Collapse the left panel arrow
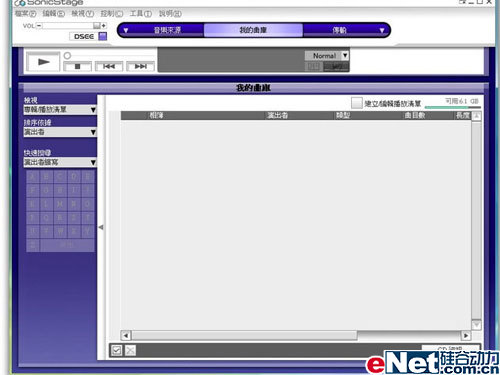 tap(101, 227)
